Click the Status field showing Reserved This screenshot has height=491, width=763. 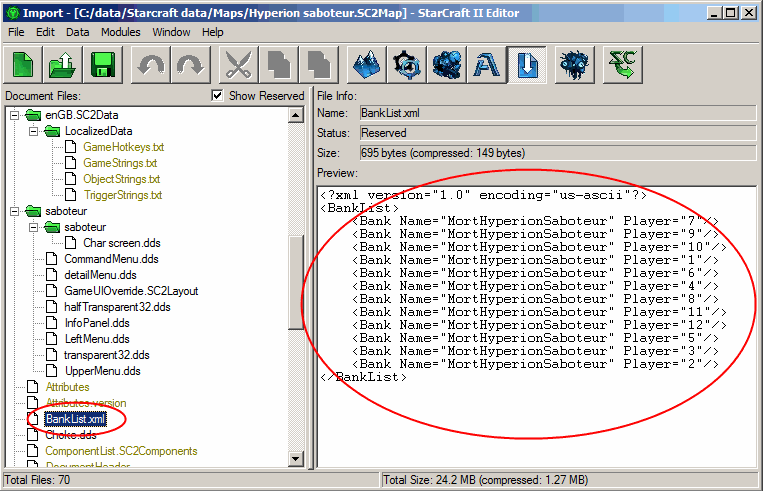pos(558,133)
